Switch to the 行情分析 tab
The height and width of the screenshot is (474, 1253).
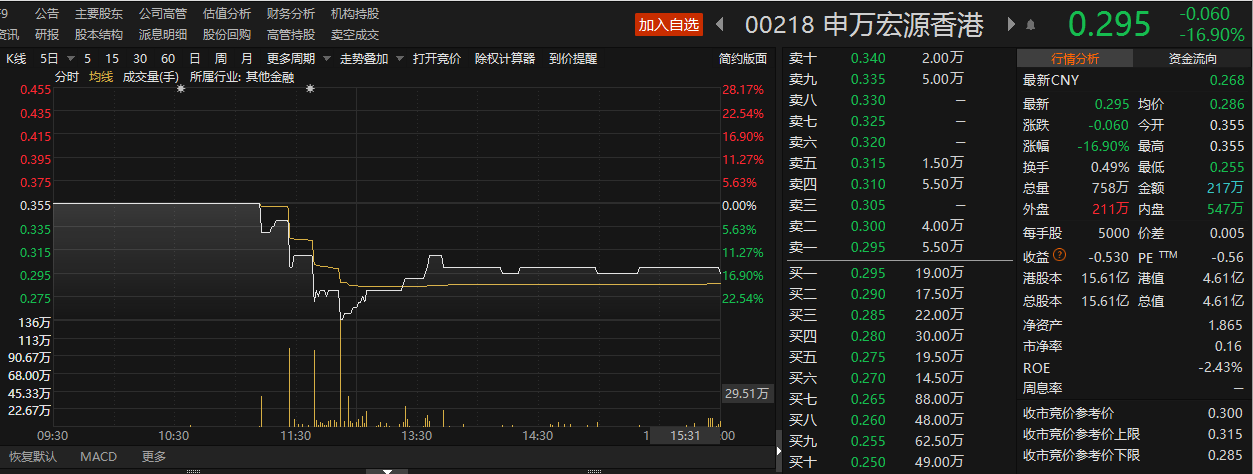[1075, 59]
